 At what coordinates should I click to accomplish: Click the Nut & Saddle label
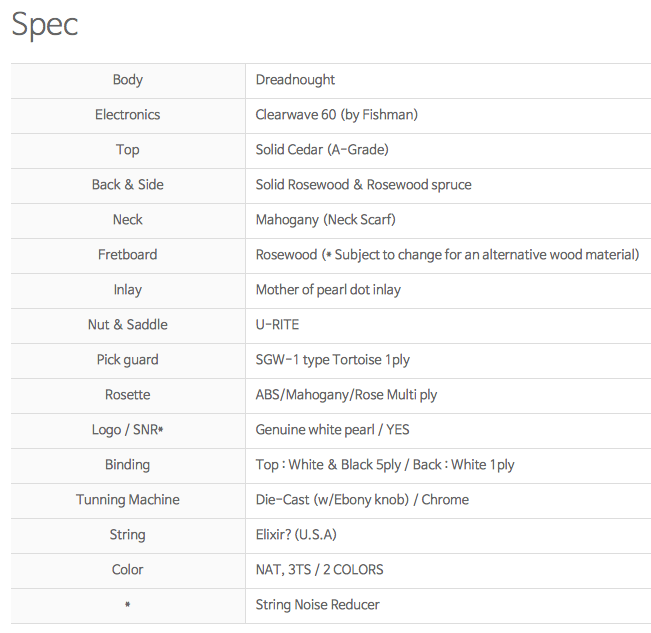click(128, 325)
